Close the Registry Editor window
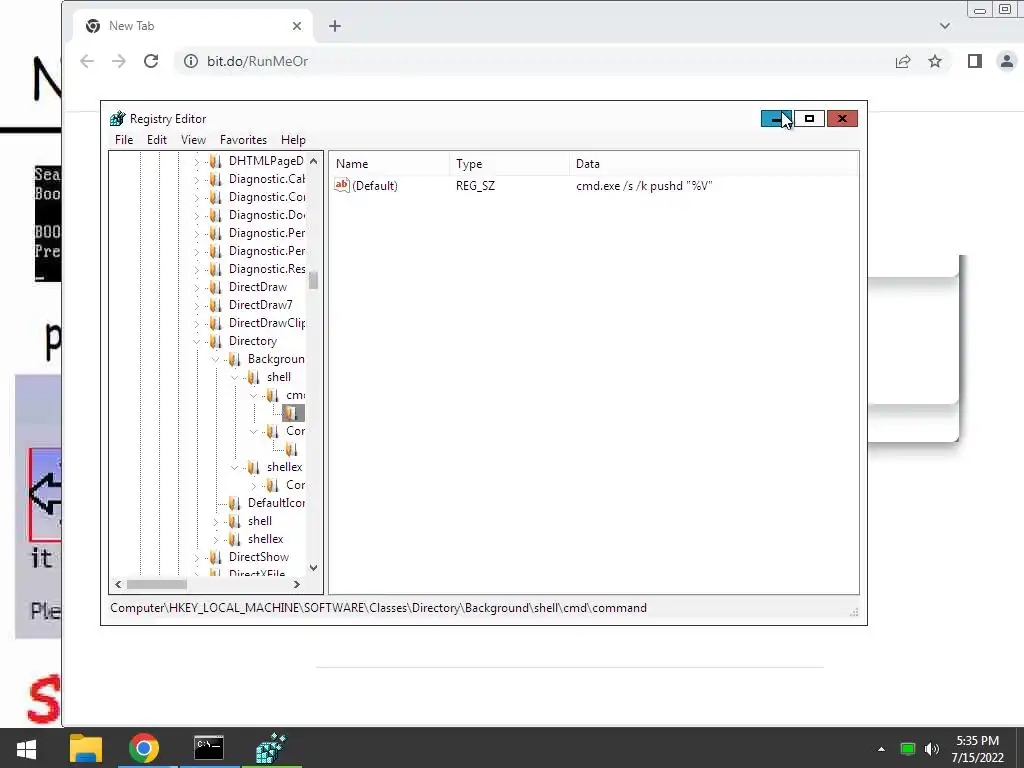The image size is (1024, 768). tap(842, 119)
